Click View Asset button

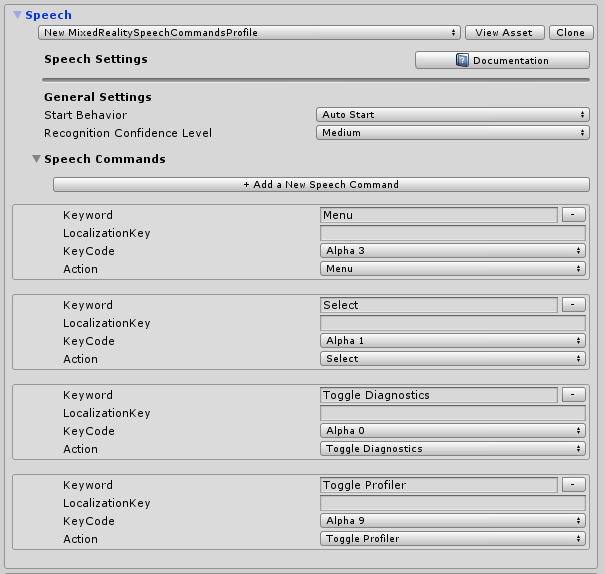pyautogui.click(x=504, y=33)
